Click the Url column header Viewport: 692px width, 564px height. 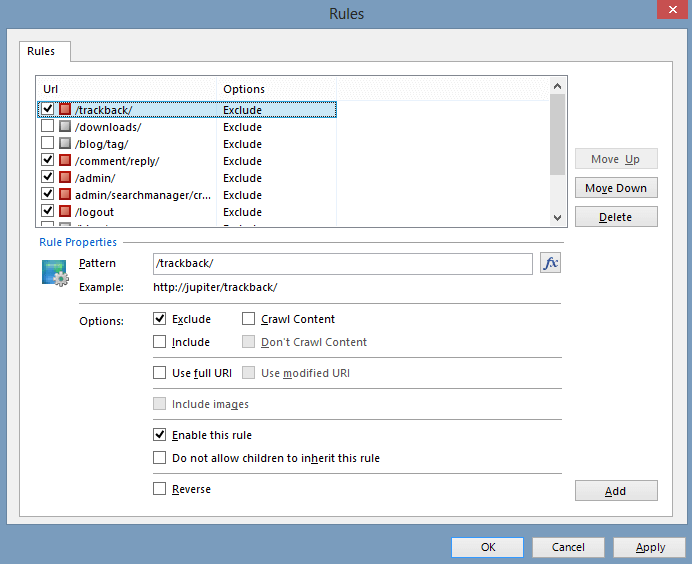[x=127, y=89]
